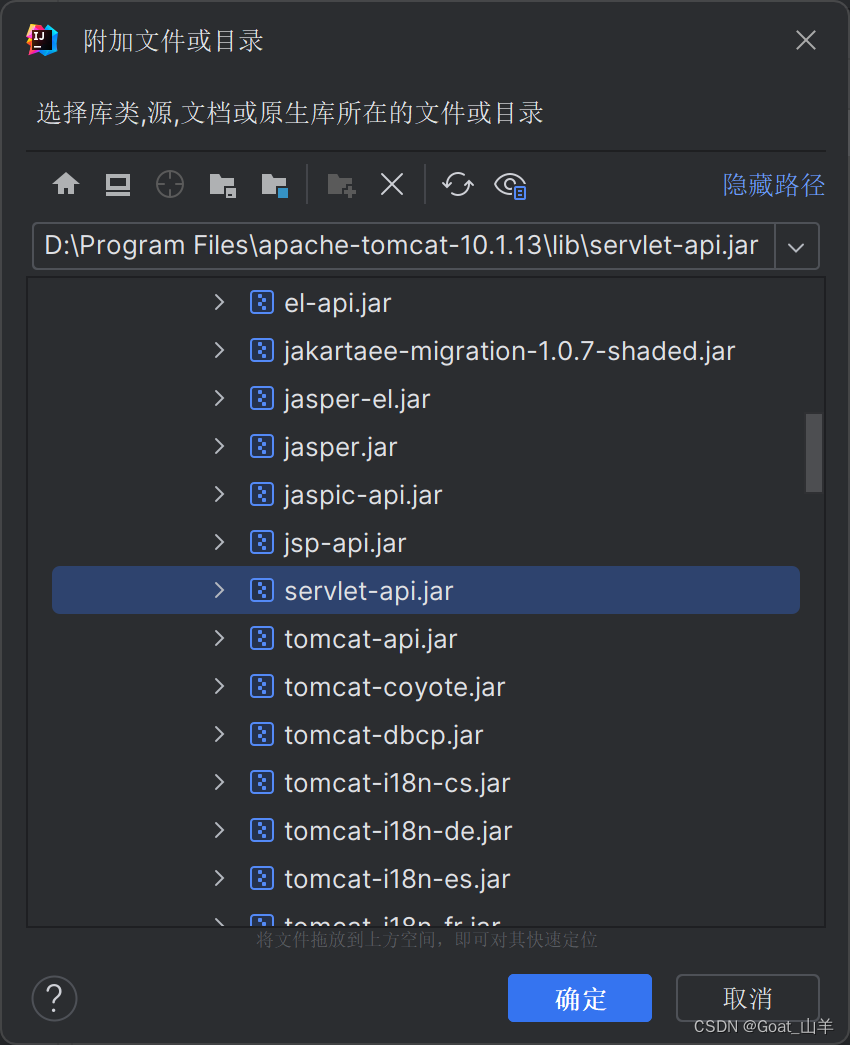
Task: Click the tomcat-api.jar archive icon
Action: [261, 638]
